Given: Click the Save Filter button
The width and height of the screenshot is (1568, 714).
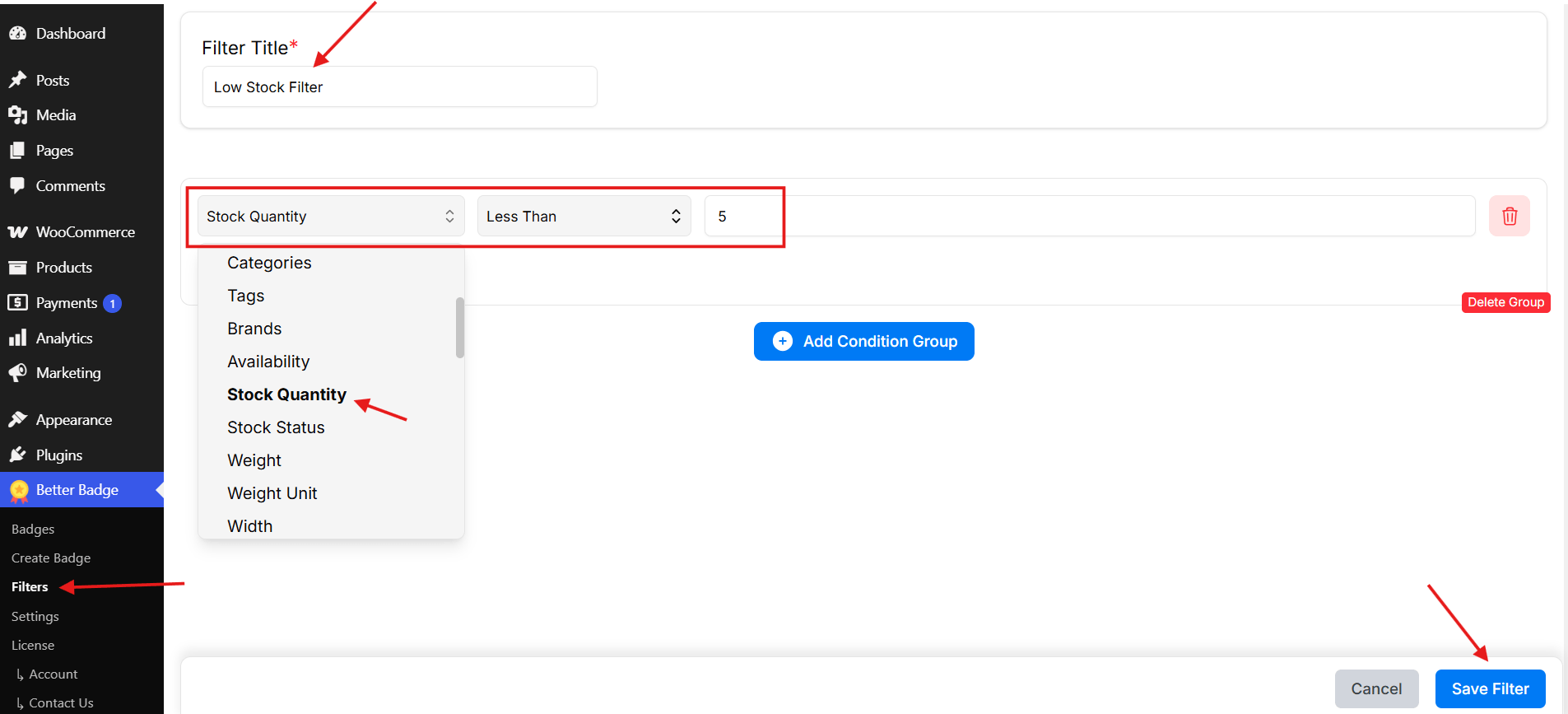Looking at the screenshot, I should click(x=1491, y=688).
